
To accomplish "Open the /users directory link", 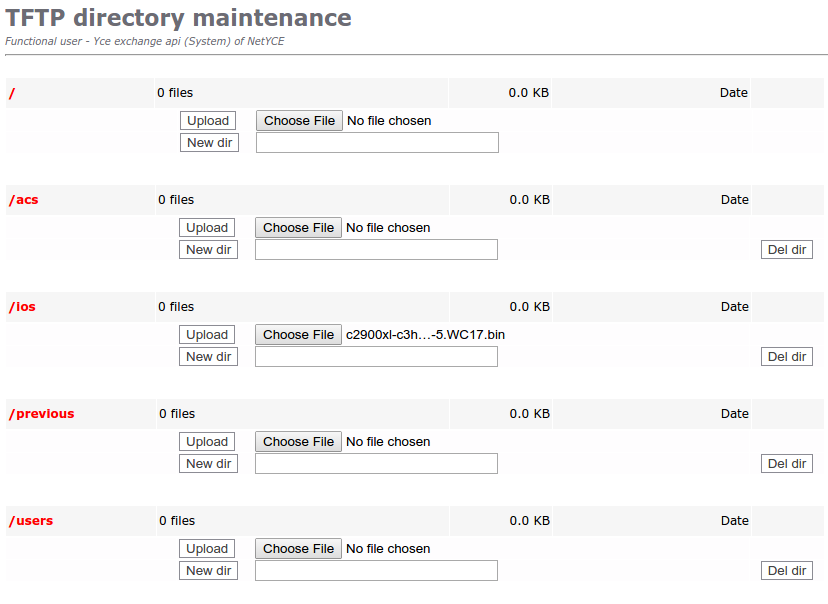I will pos(31,521).
